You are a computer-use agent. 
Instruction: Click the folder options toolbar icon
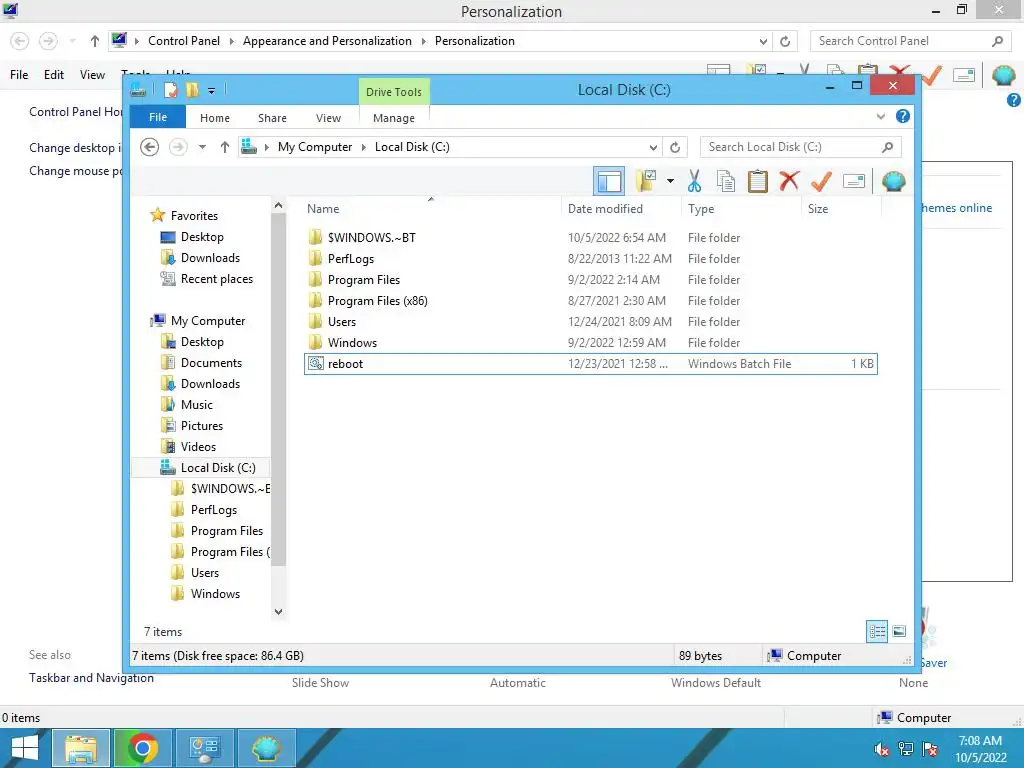(x=646, y=181)
